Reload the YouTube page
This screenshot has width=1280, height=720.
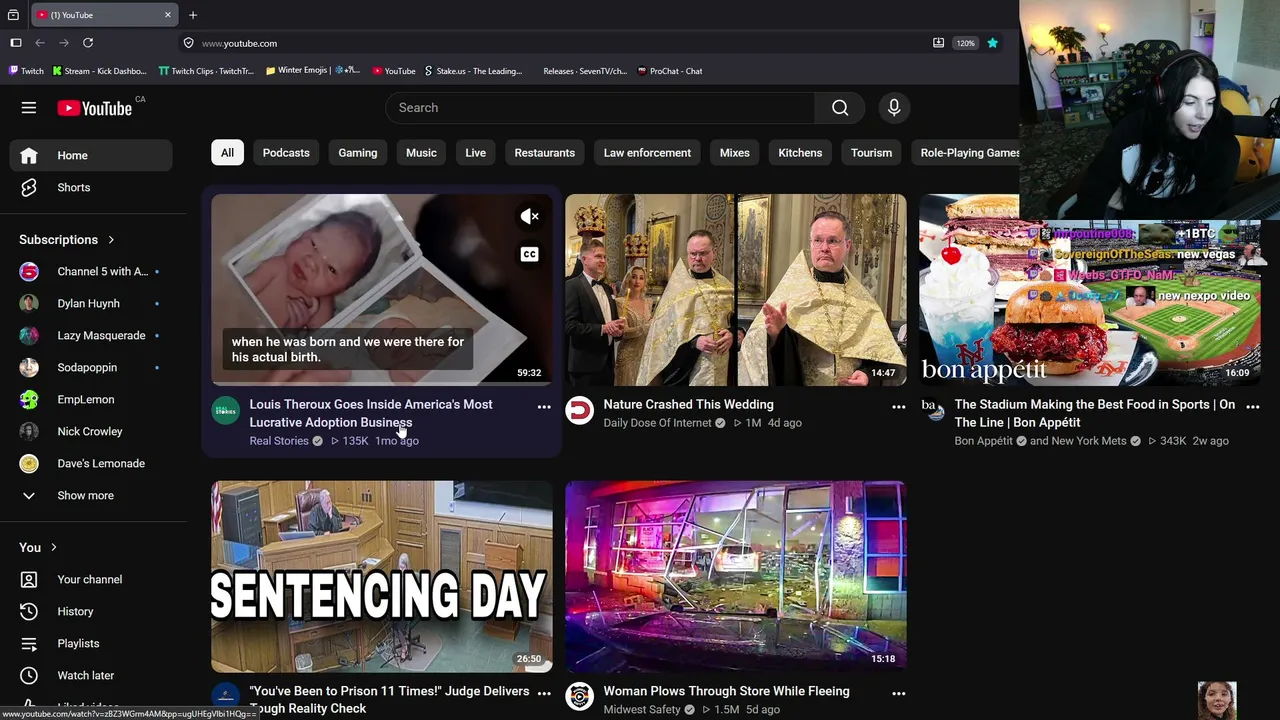88,43
